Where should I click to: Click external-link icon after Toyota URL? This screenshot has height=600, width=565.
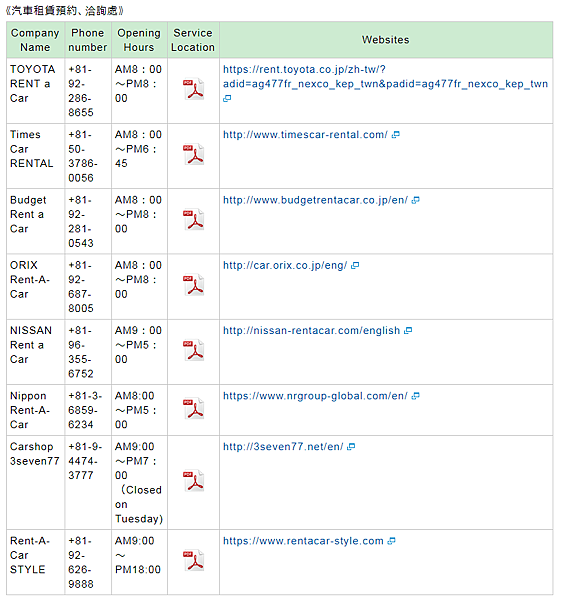coord(227,99)
